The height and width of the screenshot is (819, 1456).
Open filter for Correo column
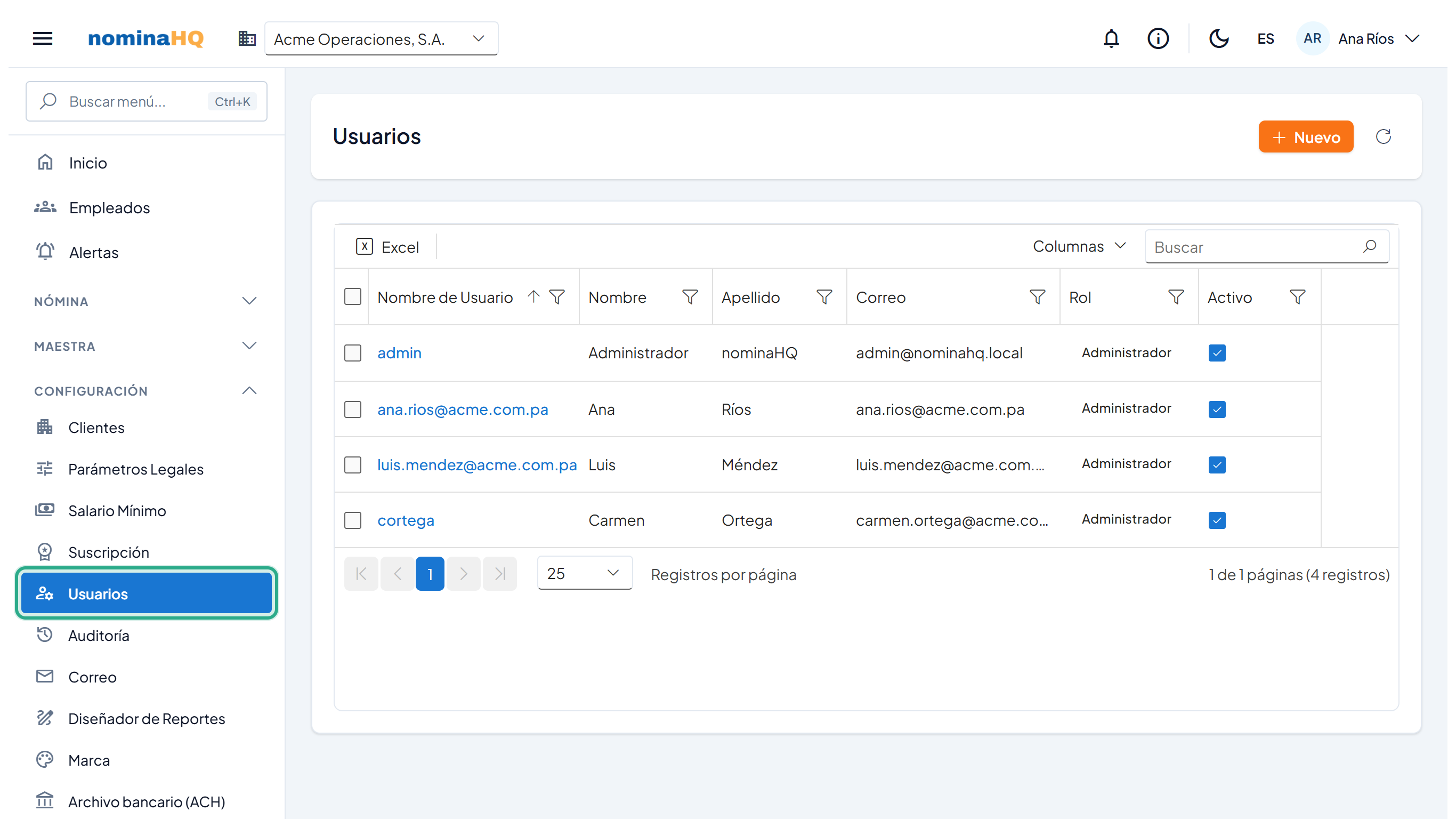pyautogui.click(x=1037, y=297)
